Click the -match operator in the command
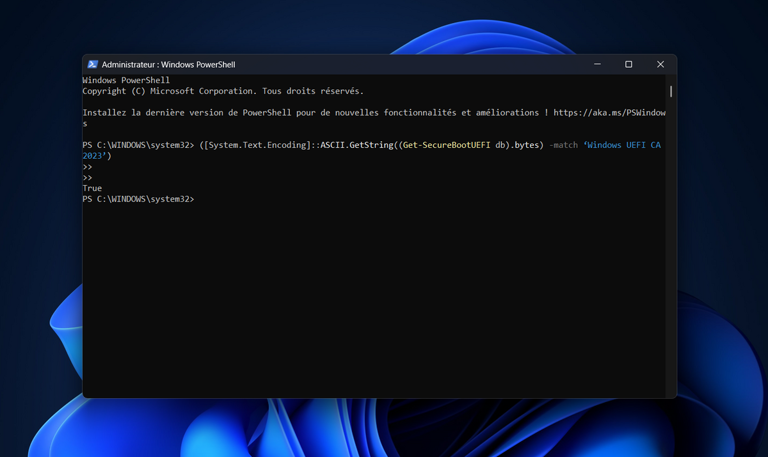The image size is (768, 457). click(x=563, y=145)
